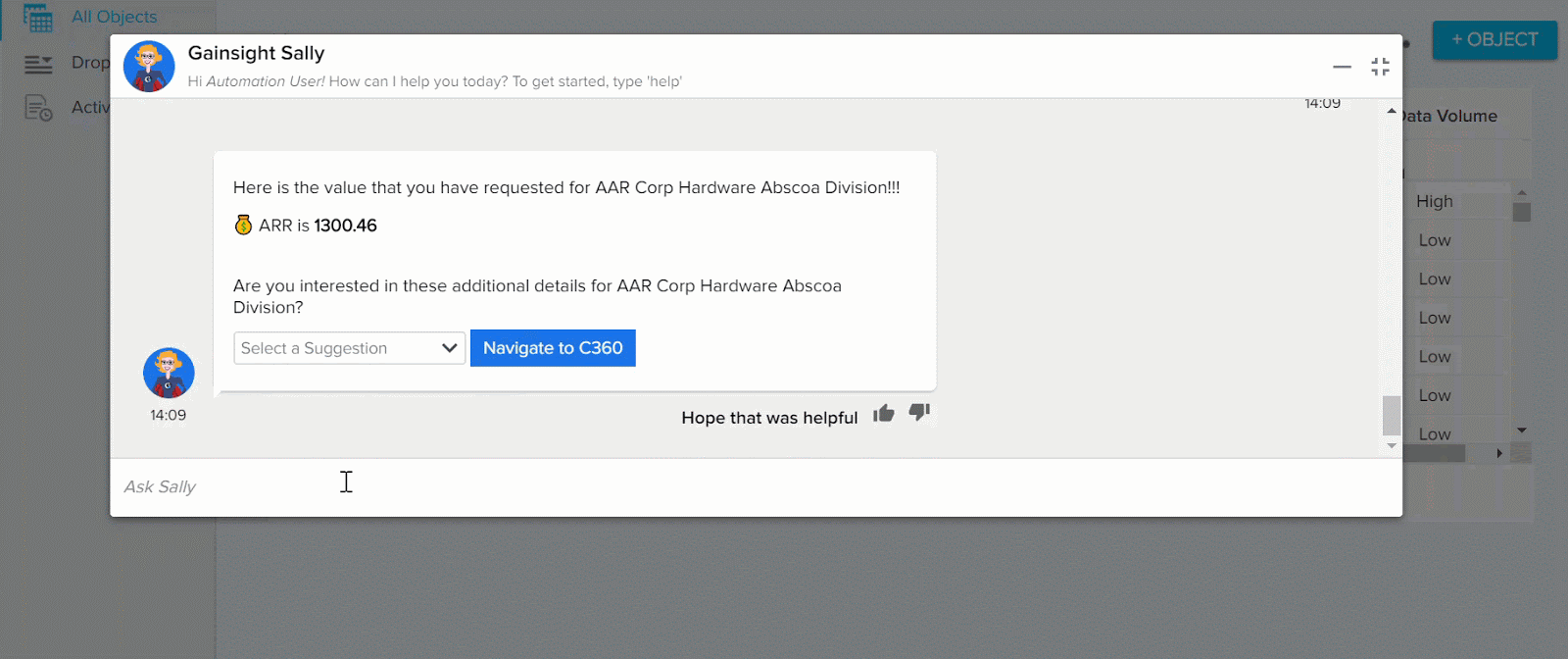The image size is (1568, 659).
Task: Click the Drop sidebar list icon
Action: click(x=38, y=65)
